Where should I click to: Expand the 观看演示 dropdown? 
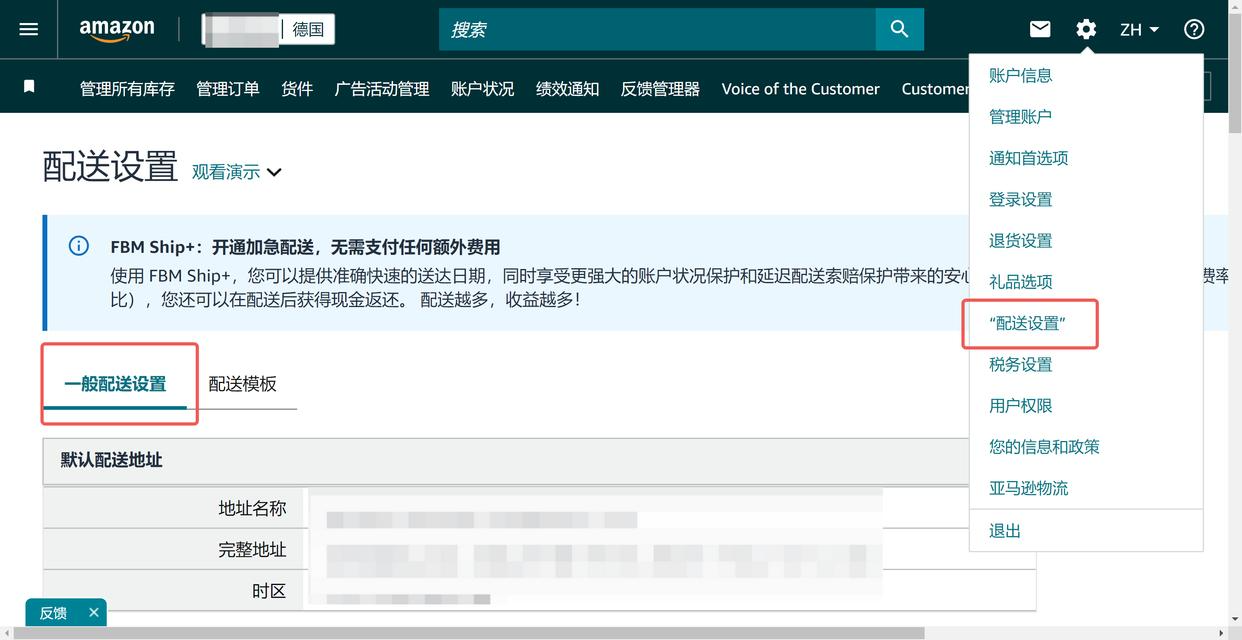[x=236, y=172]
